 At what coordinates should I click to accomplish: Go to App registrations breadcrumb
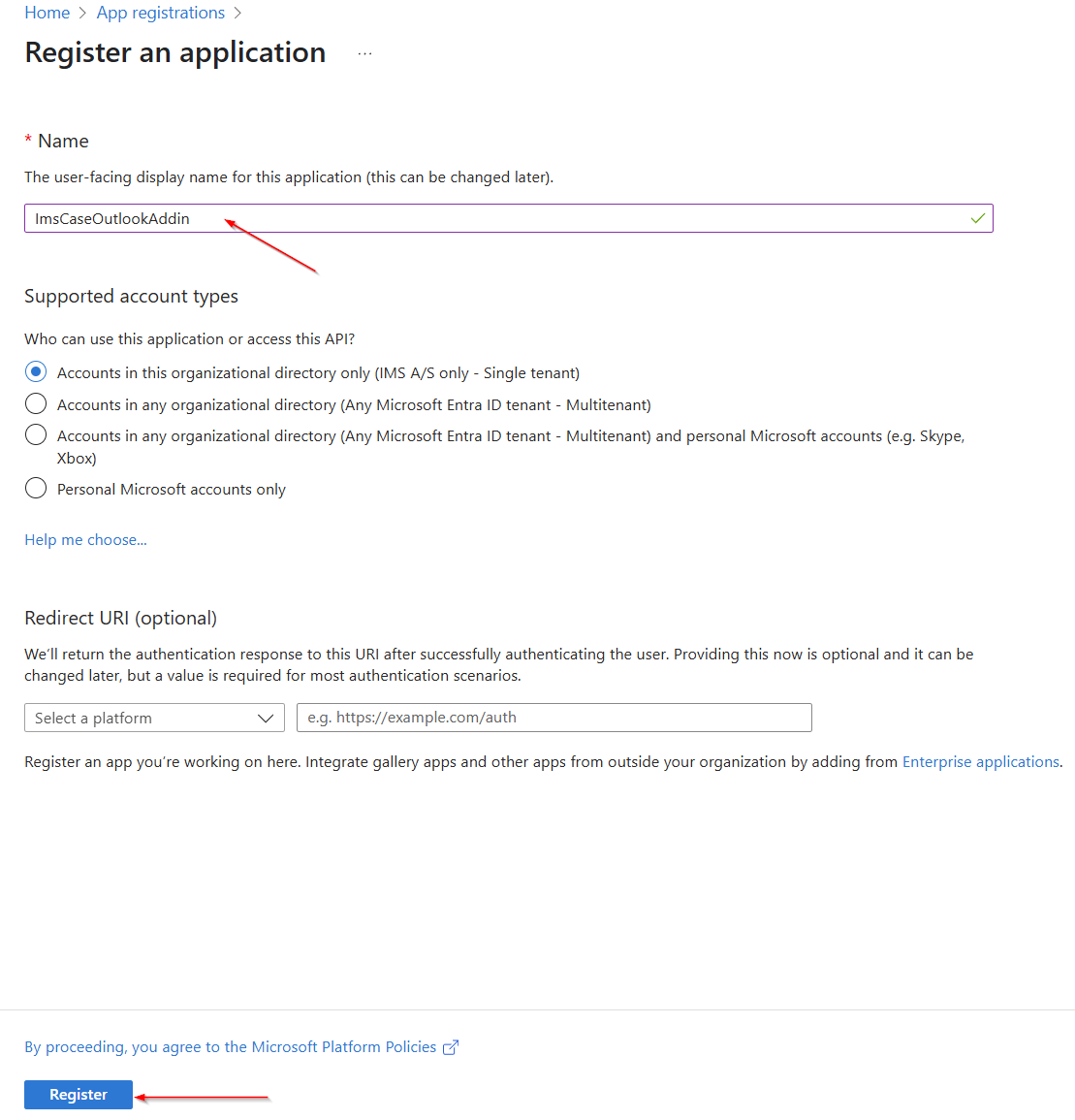click(x=161, y=13)
